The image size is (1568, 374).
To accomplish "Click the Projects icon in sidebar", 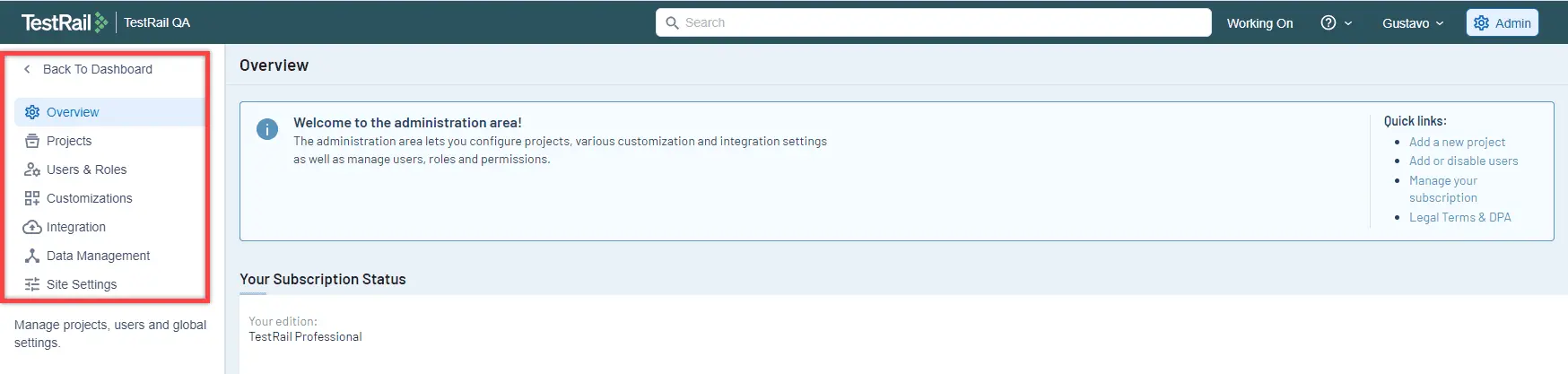I will [x=32, y=141].
